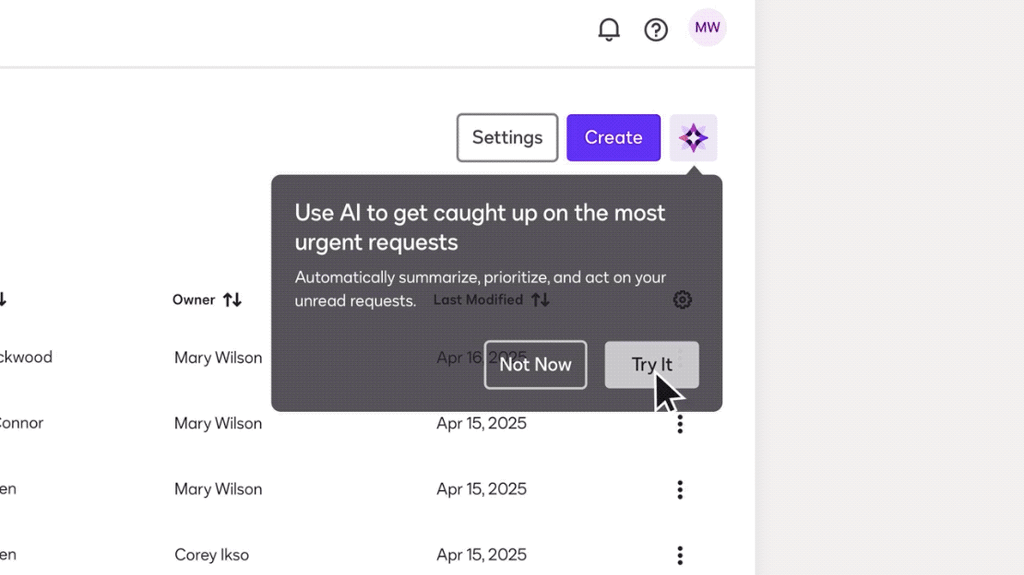Click the Connor name cell
The height and width of the screenshot is (575, 1024).
pyautogui.click(x=22, y=424)
